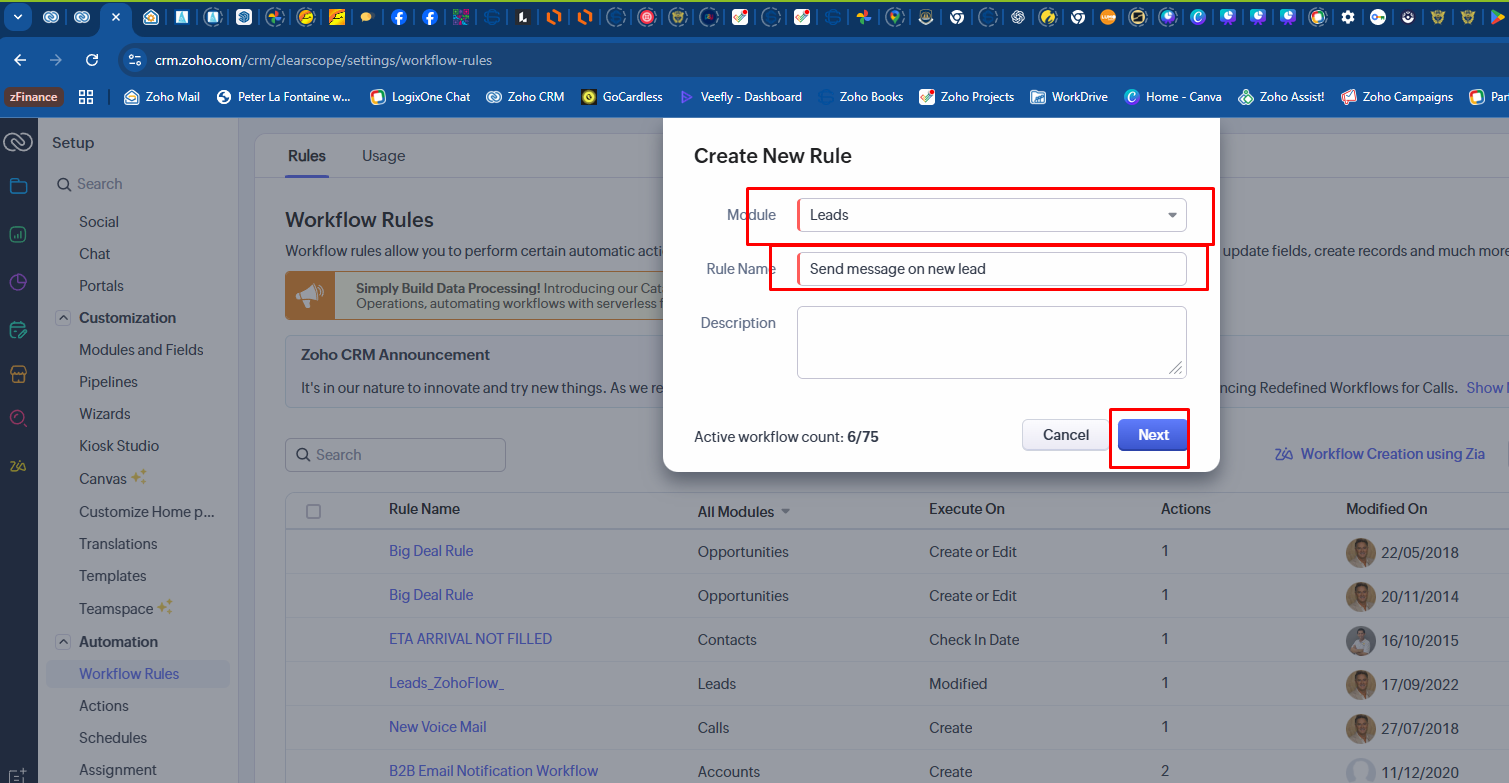
Task: Open the WorkDrive bookmark
Action: [x=1069, y=97]
